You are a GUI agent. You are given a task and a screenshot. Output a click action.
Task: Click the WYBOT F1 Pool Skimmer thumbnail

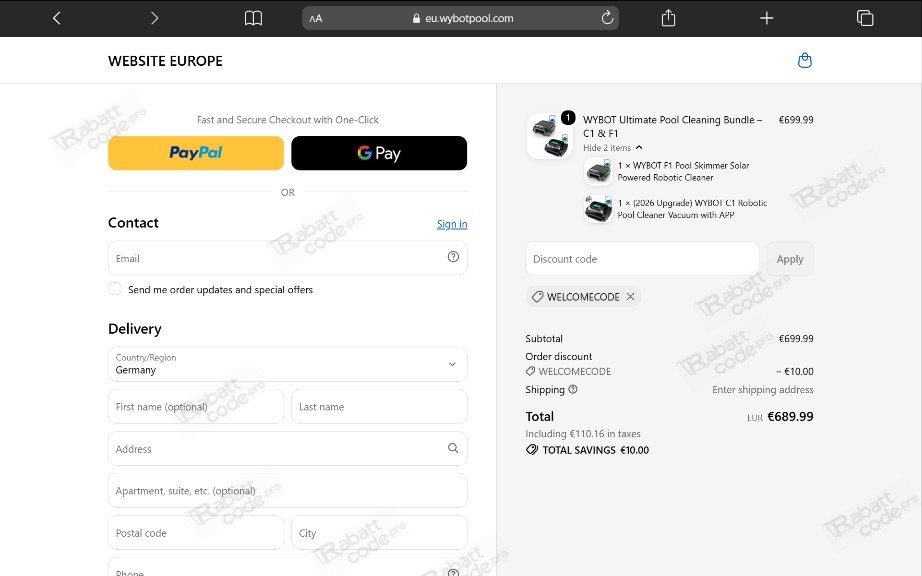pyautogui.click(x=598, y=172)
